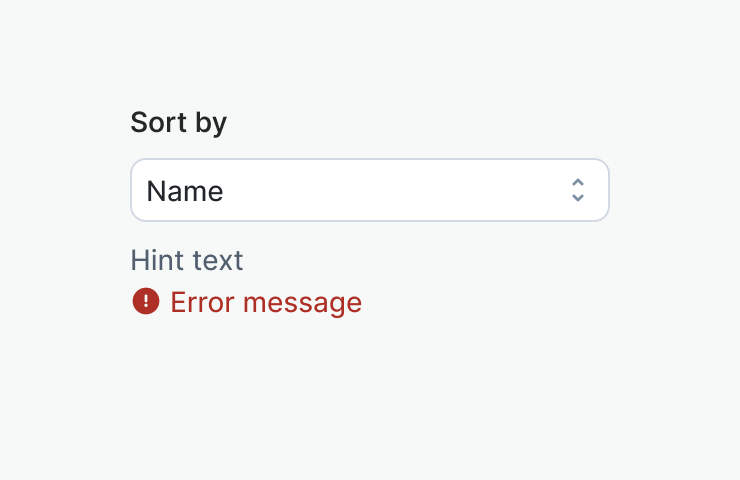740x480 pixels.
Task: Focus the Sort by combo box
Action: (x=369, y=190)
